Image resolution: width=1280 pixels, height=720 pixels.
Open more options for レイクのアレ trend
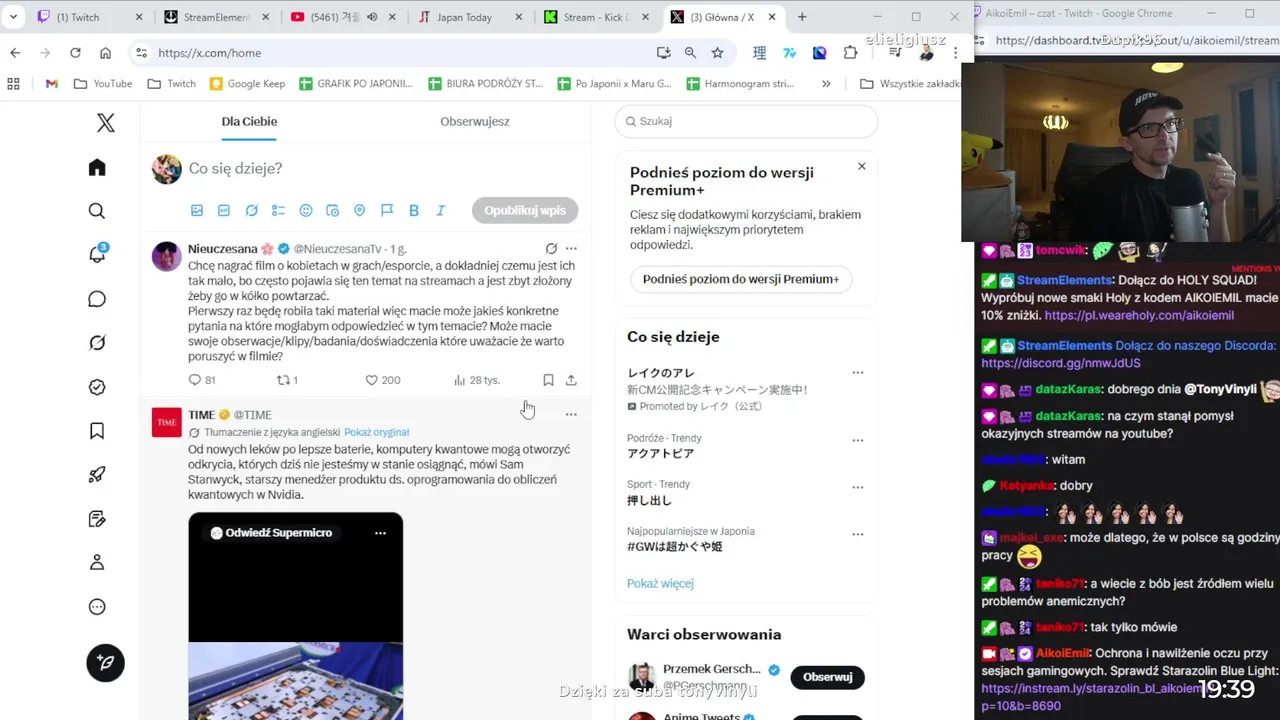(x=857, y=372)
